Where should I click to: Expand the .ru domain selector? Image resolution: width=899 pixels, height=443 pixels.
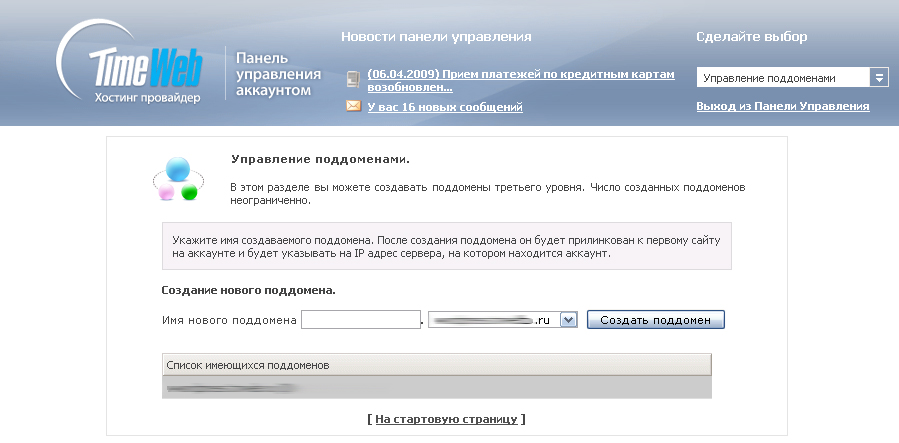coord(568,320)
